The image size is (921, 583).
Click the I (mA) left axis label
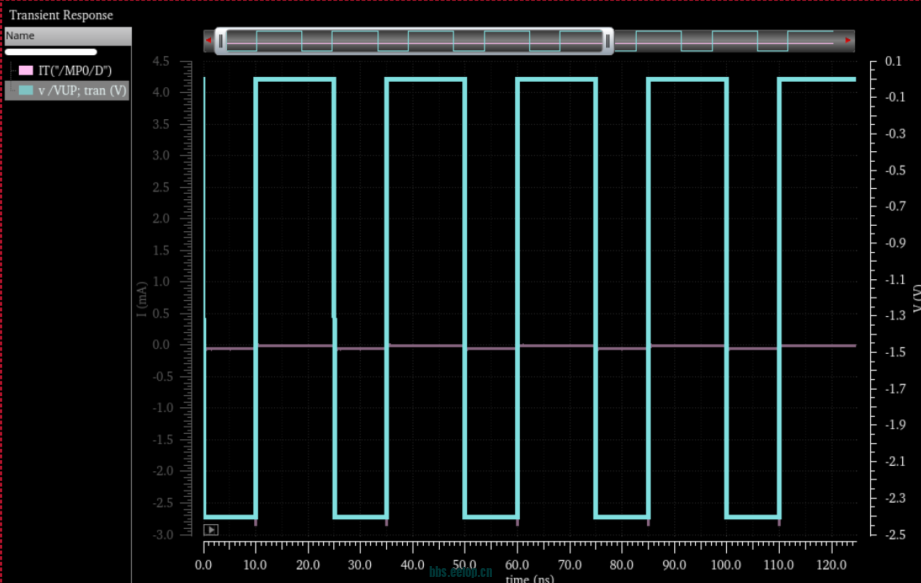[141, 299]
